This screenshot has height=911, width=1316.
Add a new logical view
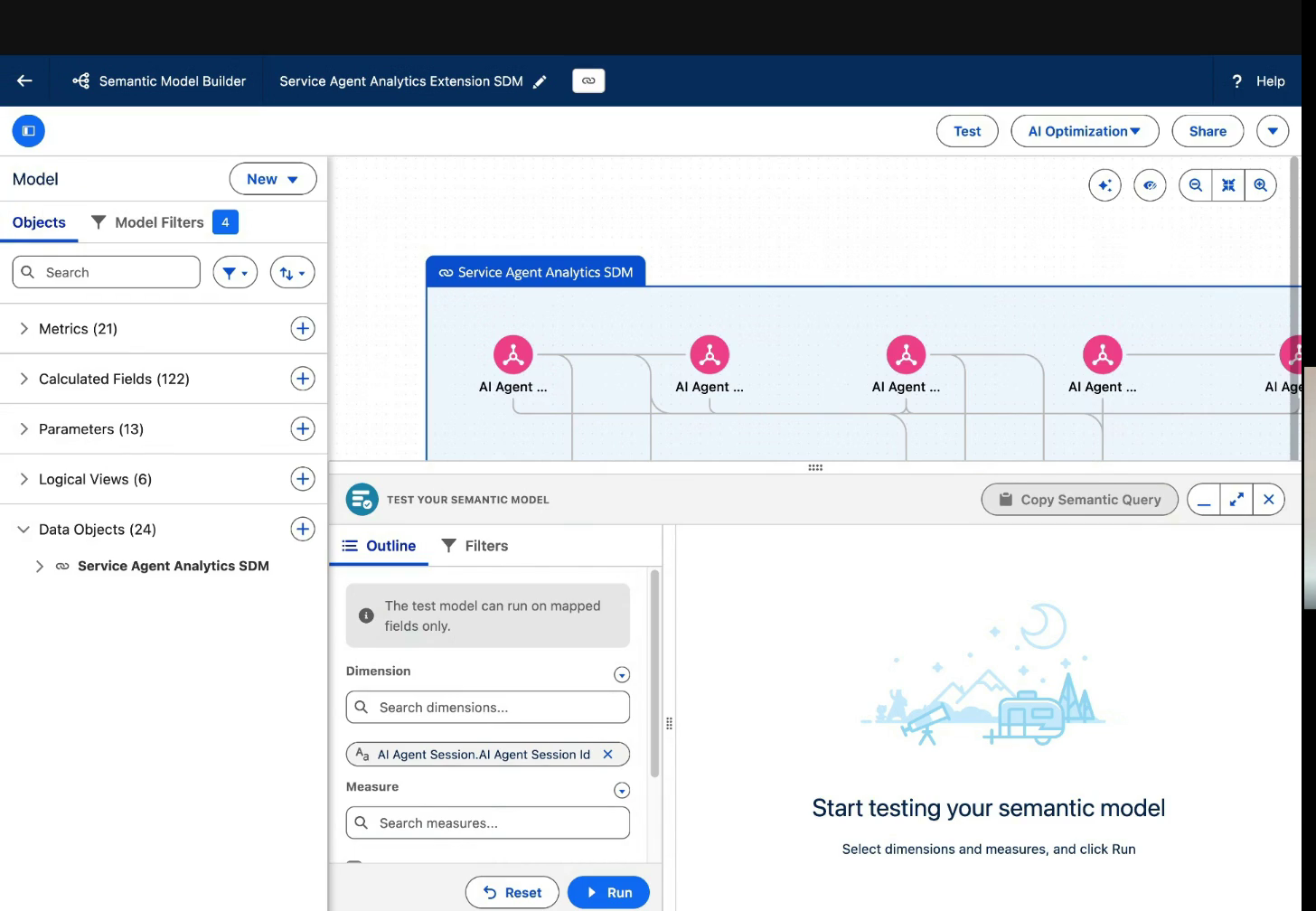tap(303, 479)
